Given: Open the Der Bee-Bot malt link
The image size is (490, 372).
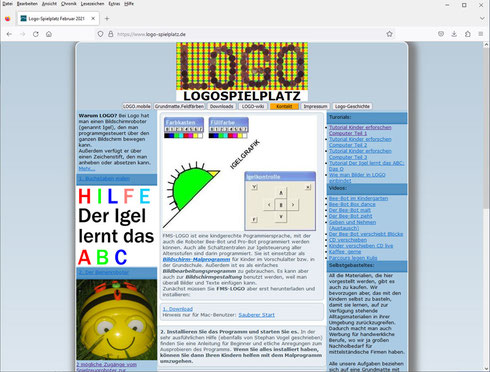Looking at the screenshot, I should 350,210.
